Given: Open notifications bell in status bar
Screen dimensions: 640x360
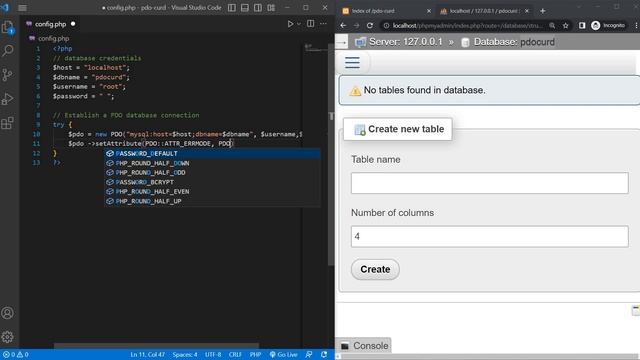Looking at the screenshot, I should [x=324, y=354].
